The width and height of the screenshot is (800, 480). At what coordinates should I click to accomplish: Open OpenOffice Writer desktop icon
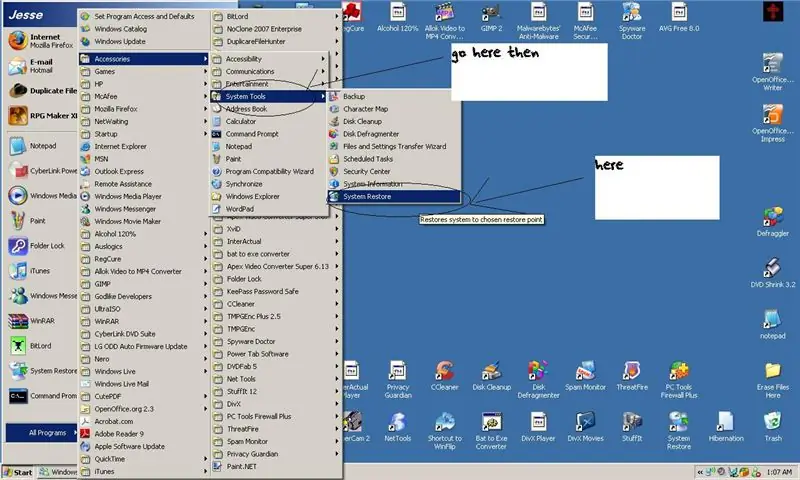(x=772, y=71)
